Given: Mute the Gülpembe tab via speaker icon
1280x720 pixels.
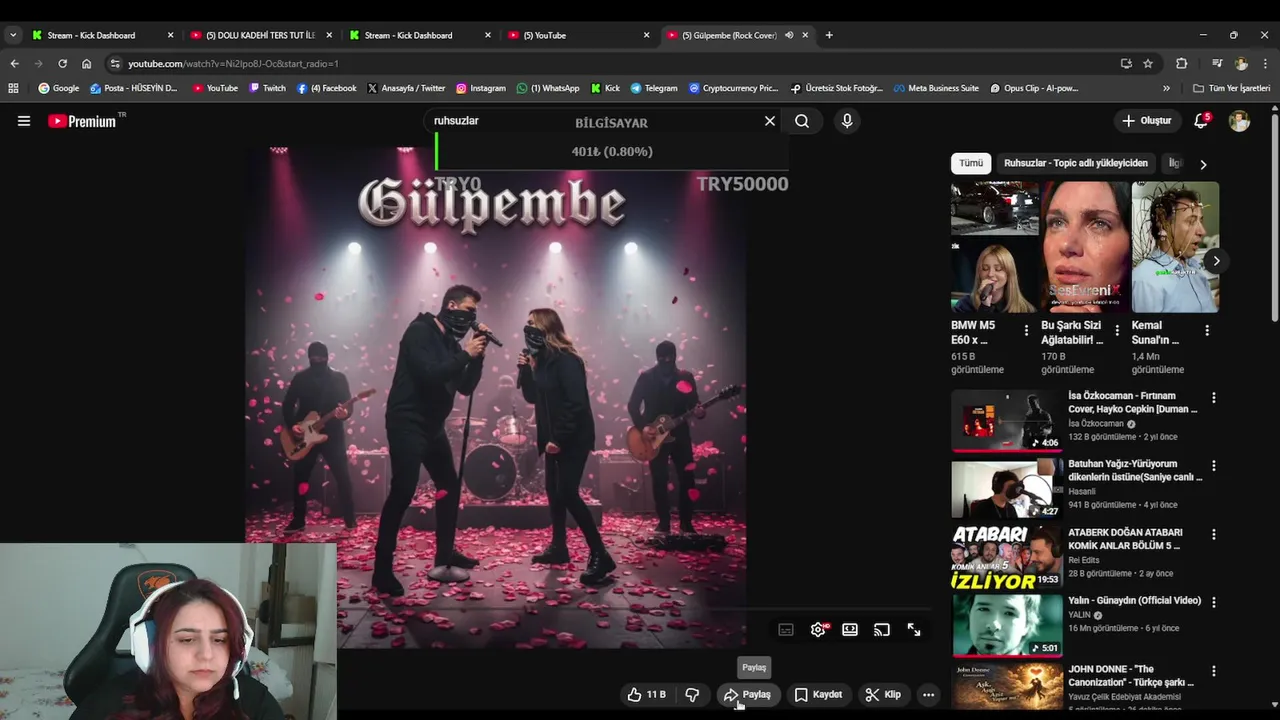Looking at the screenshot, I should [x=789, y=35].
